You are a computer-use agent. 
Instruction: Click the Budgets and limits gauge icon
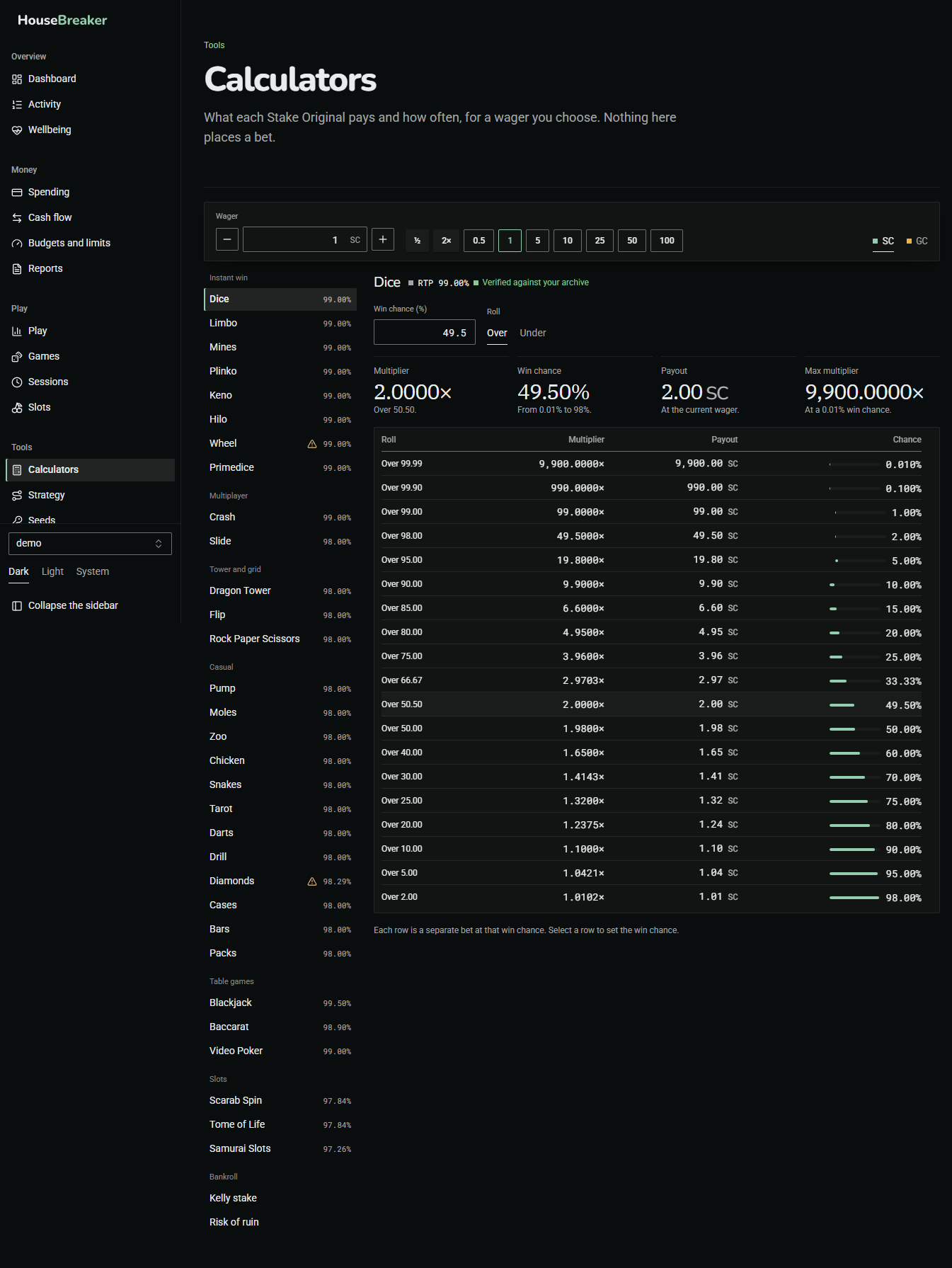(17, 244)
